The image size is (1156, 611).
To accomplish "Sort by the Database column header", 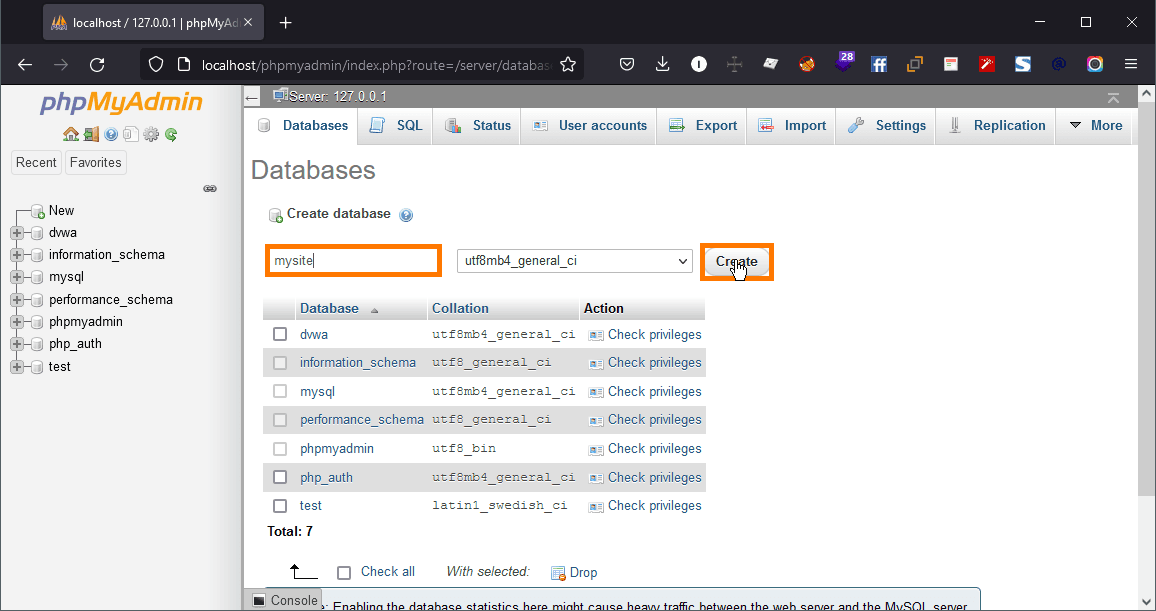I will 329,309.
